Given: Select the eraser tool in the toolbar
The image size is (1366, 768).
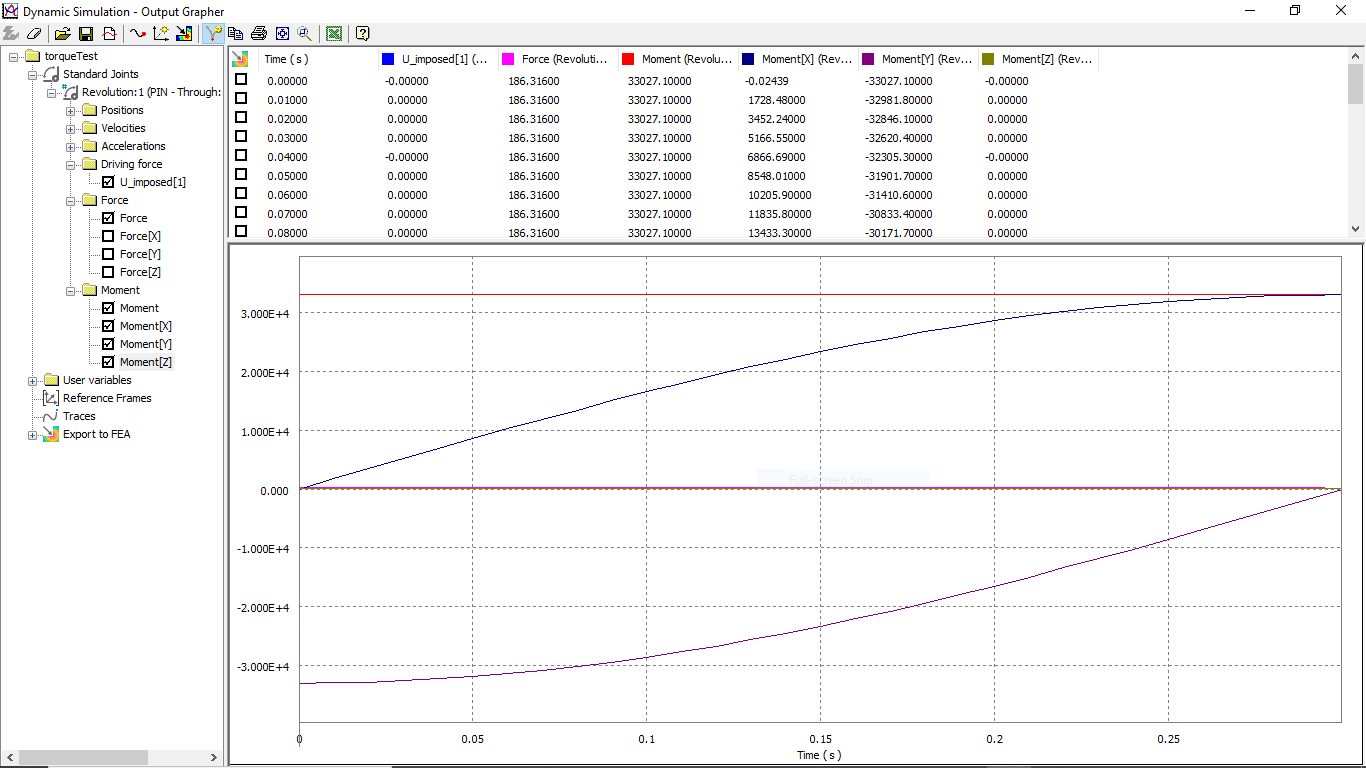Looking at the screenshot, I should [x=34, y=33].
